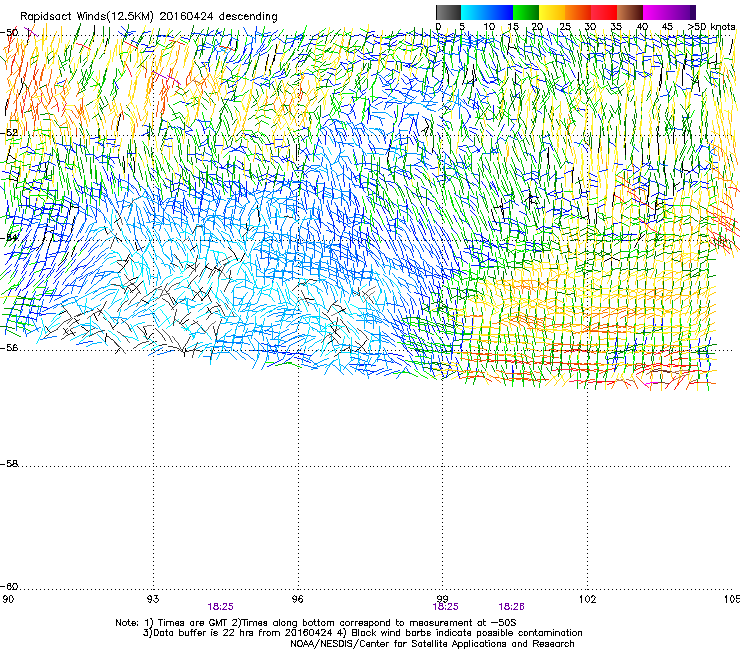
Task: Click the cyan-to-blue 5-15 knots legend band
Action: click(x=487, y=12)
